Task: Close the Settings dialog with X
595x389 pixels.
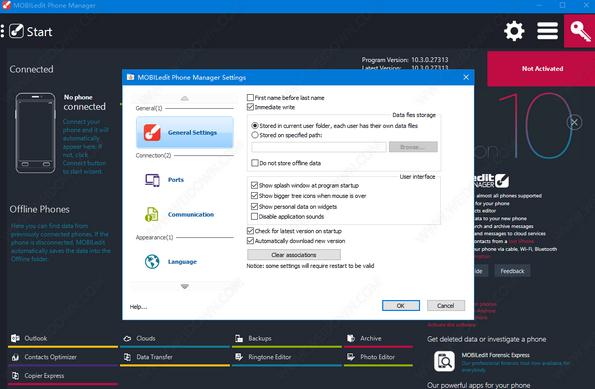Action: point(466,77)
